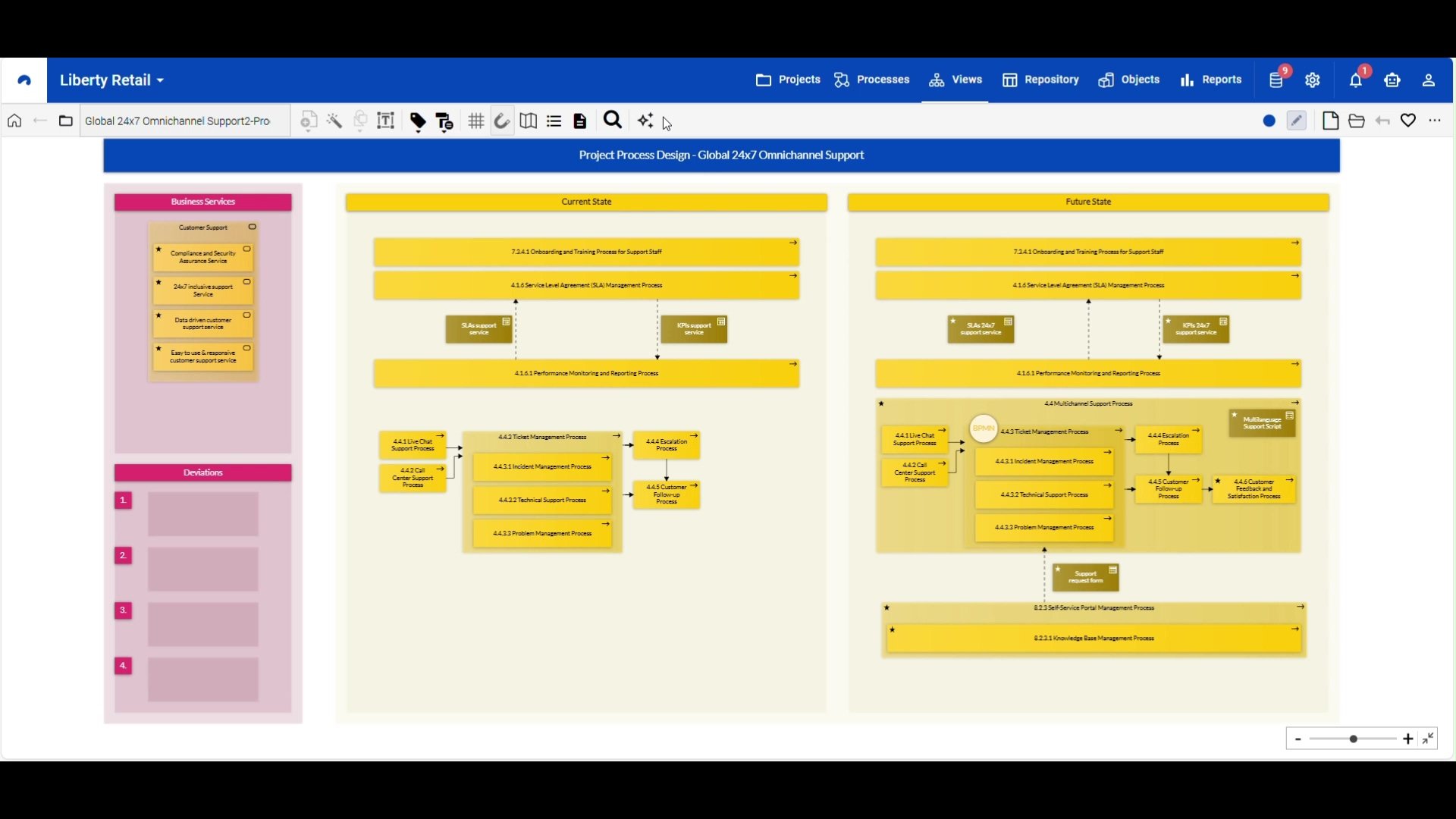Expand the Liberty Retail dropdown
The image size is (1456, 819).
pyautogui.click(x=112, y=80)
